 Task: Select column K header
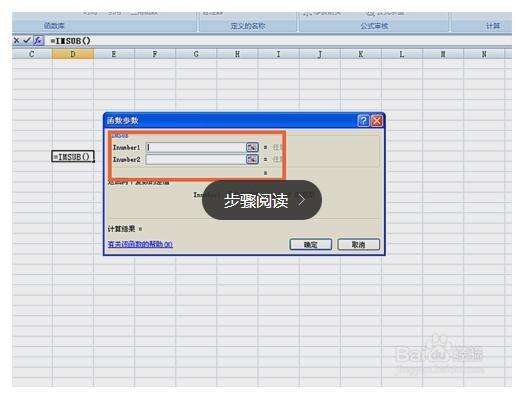pos(361,54)
